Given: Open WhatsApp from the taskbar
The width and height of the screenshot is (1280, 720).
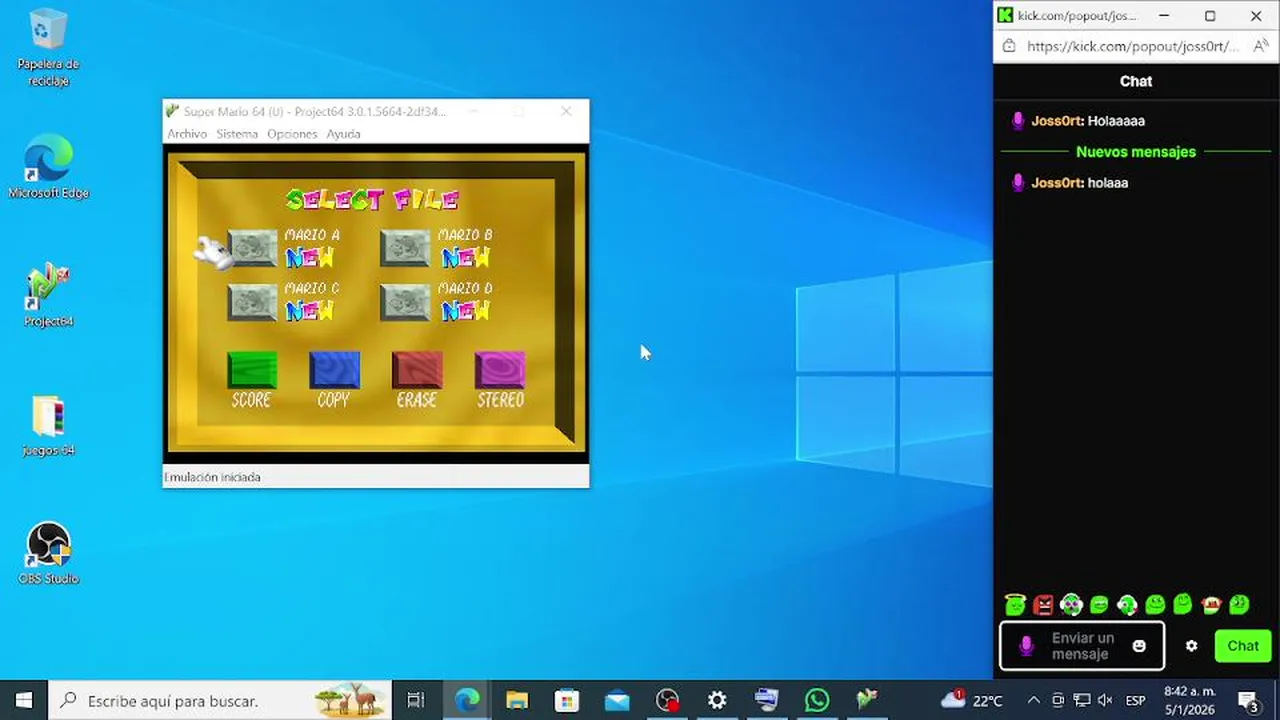Looking at the screenshot, I should (817, 700).
